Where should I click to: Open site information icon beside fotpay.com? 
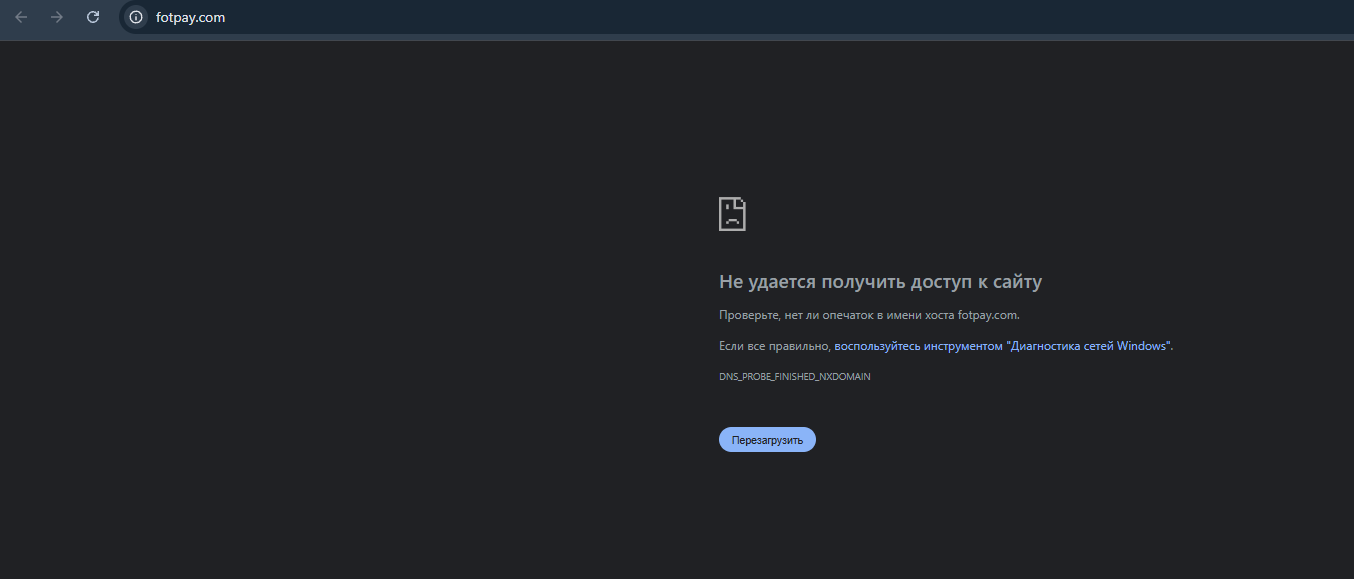coord(136,17)
